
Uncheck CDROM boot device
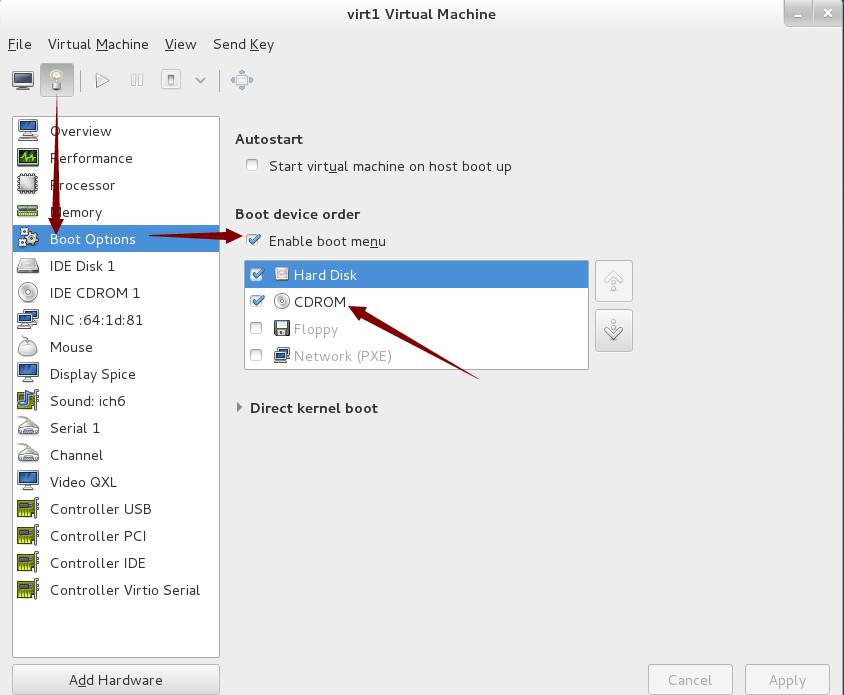coord(257,300)
